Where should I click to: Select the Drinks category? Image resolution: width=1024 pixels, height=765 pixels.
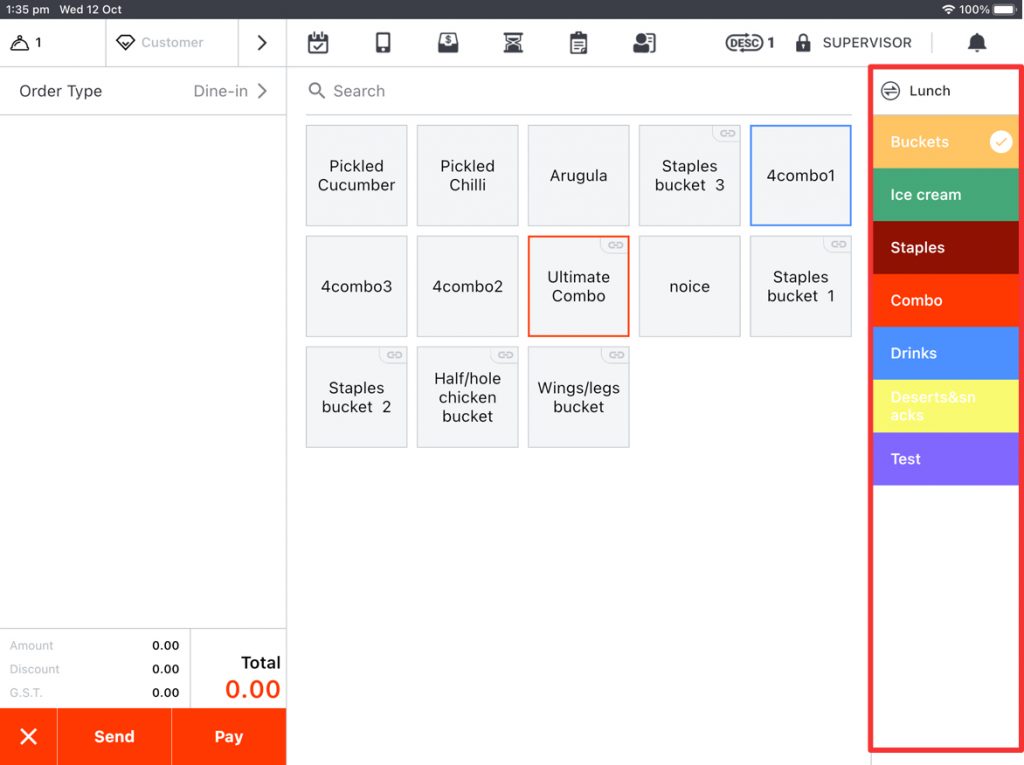coord(945,353)
